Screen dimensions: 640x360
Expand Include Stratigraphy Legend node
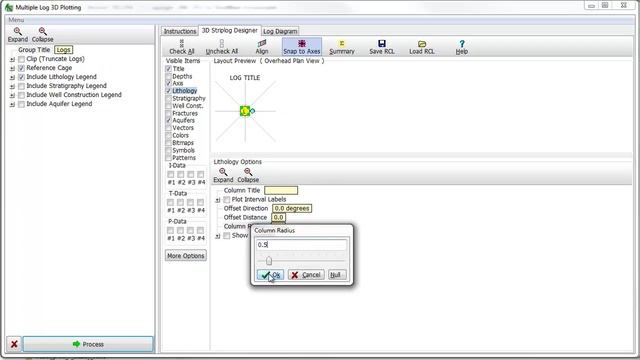pos(12,86)
